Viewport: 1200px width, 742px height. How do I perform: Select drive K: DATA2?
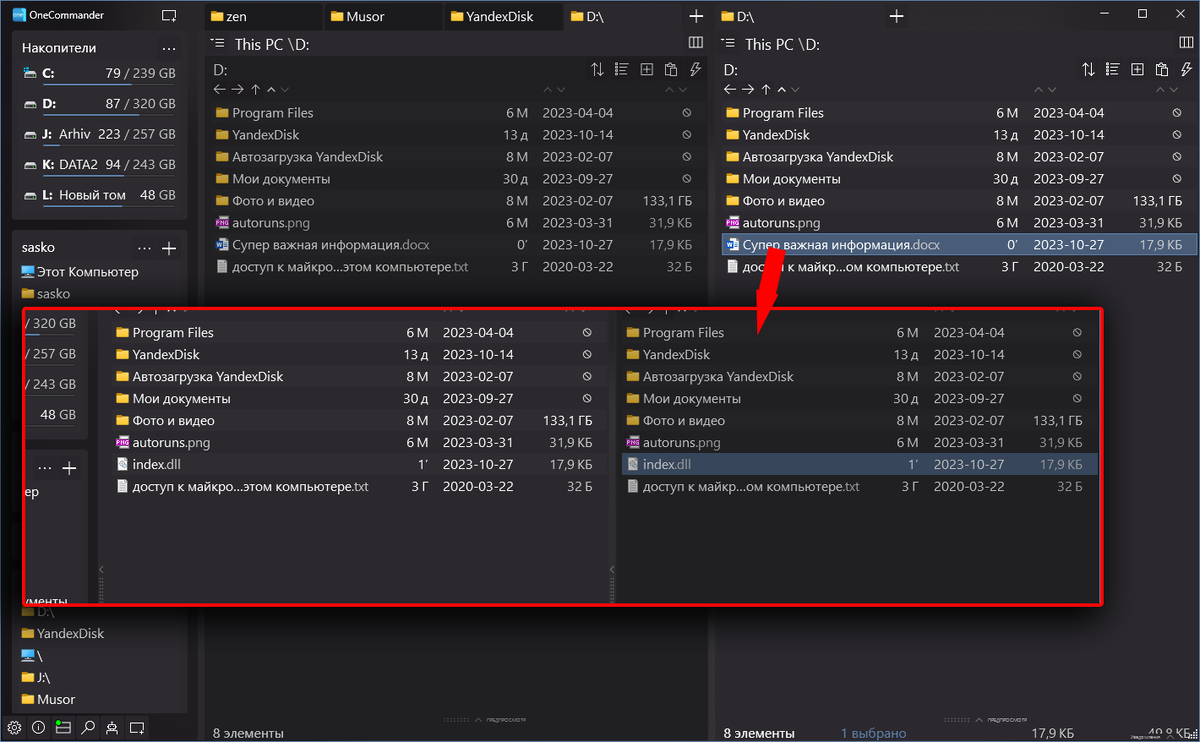[98, 165]
